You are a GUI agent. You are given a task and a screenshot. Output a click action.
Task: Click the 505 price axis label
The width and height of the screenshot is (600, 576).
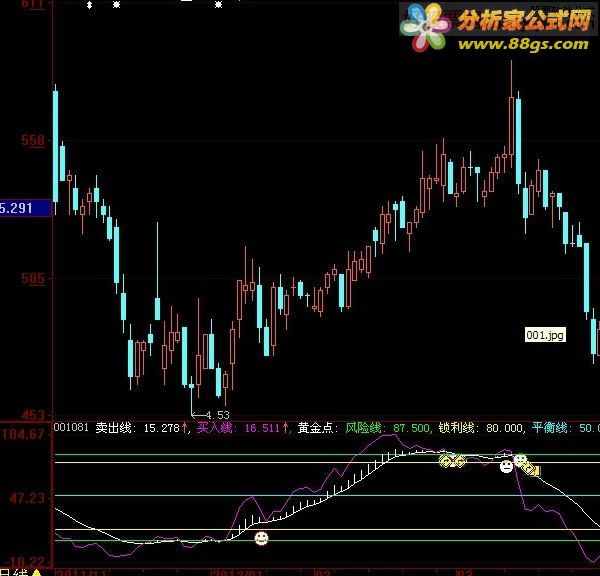click(x=33, y=278)
